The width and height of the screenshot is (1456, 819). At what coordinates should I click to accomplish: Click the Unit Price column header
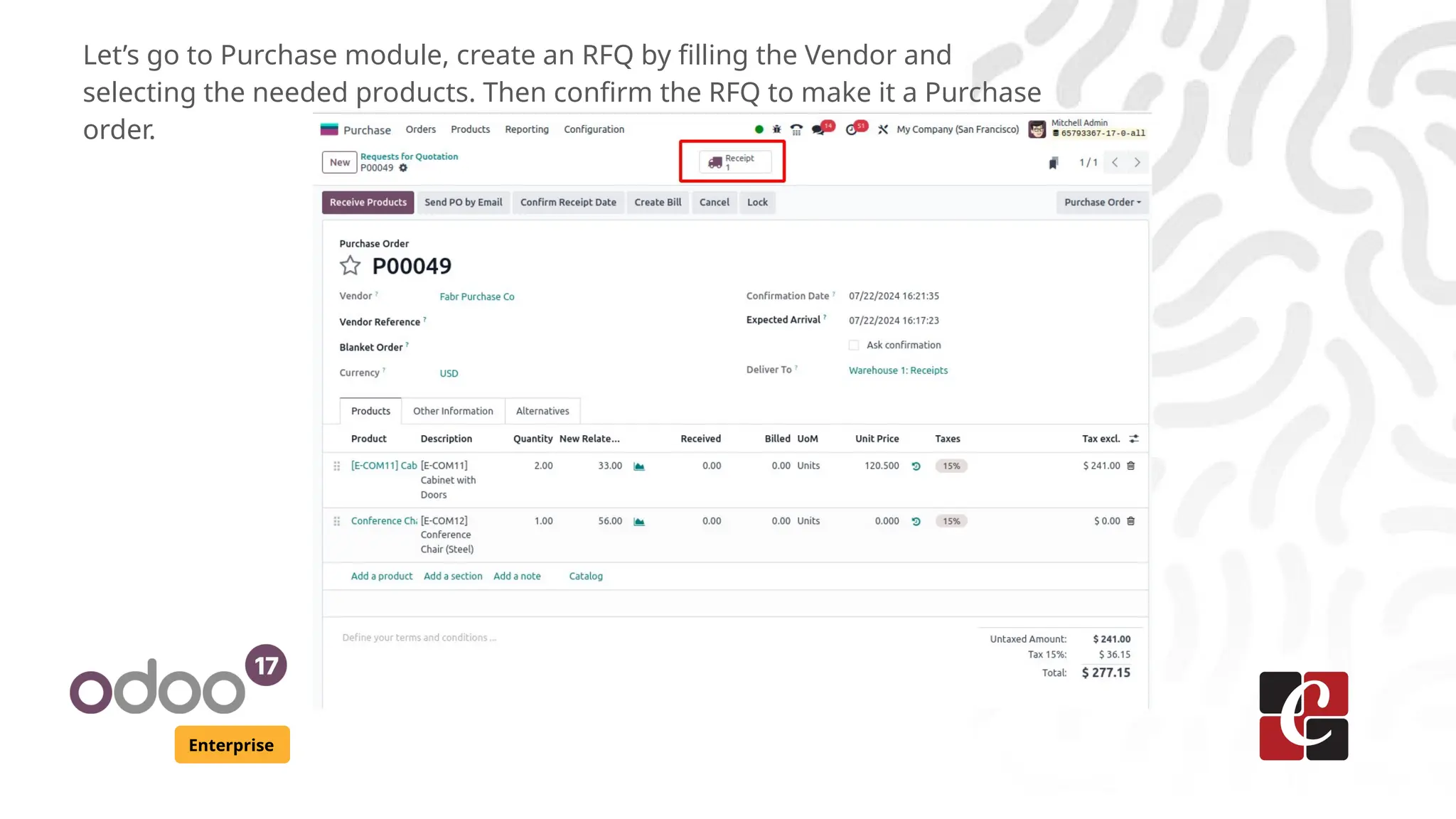point(877,439)
